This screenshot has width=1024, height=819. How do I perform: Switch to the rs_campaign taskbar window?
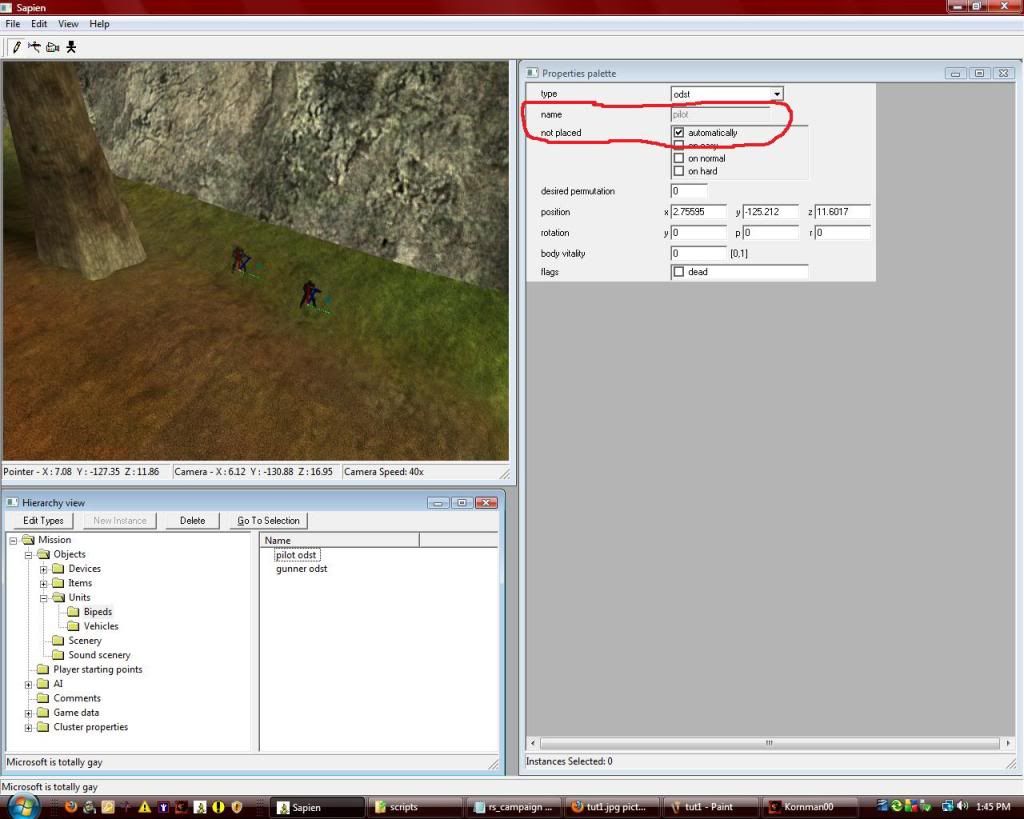tap(515, 807)
